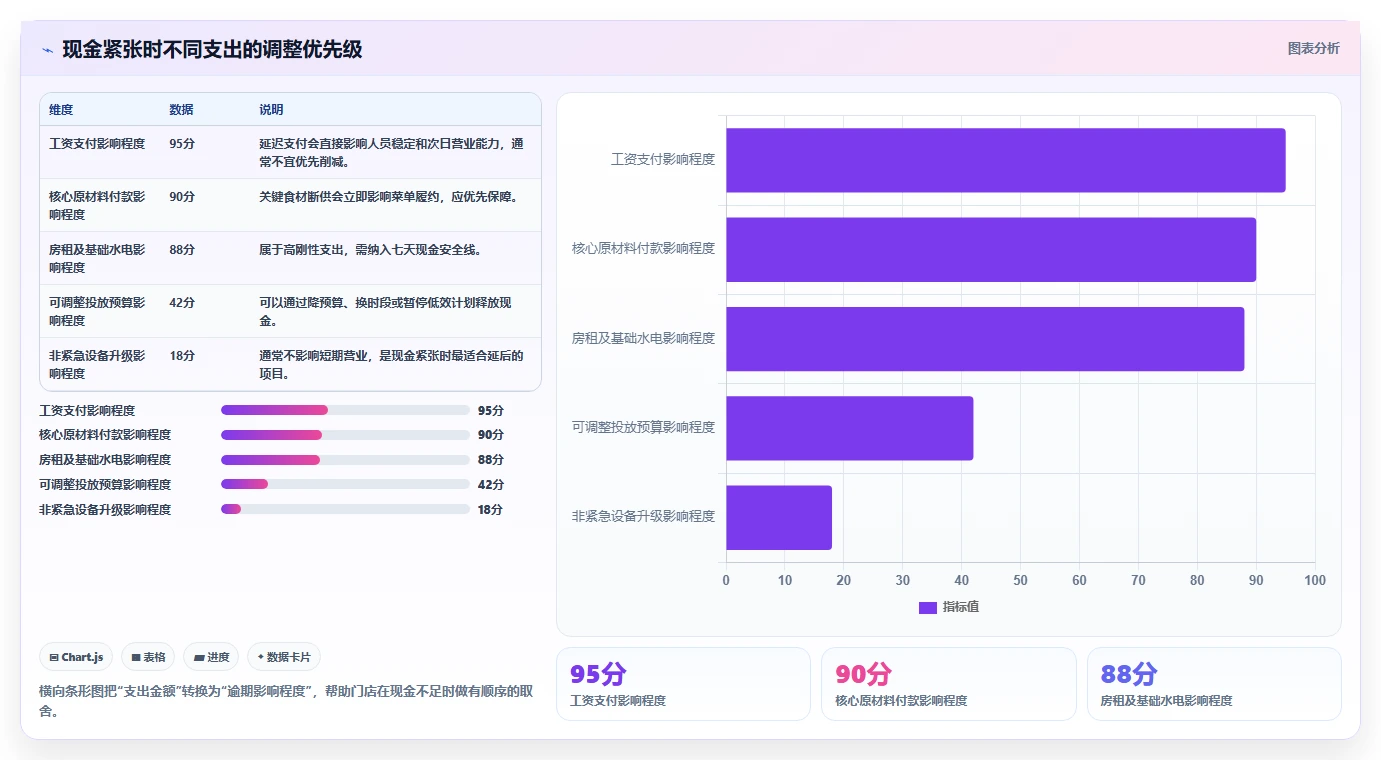Click table cell 工资支付影响程度
Viewport: 1381px width, 760px height.
tap(97, 144)
